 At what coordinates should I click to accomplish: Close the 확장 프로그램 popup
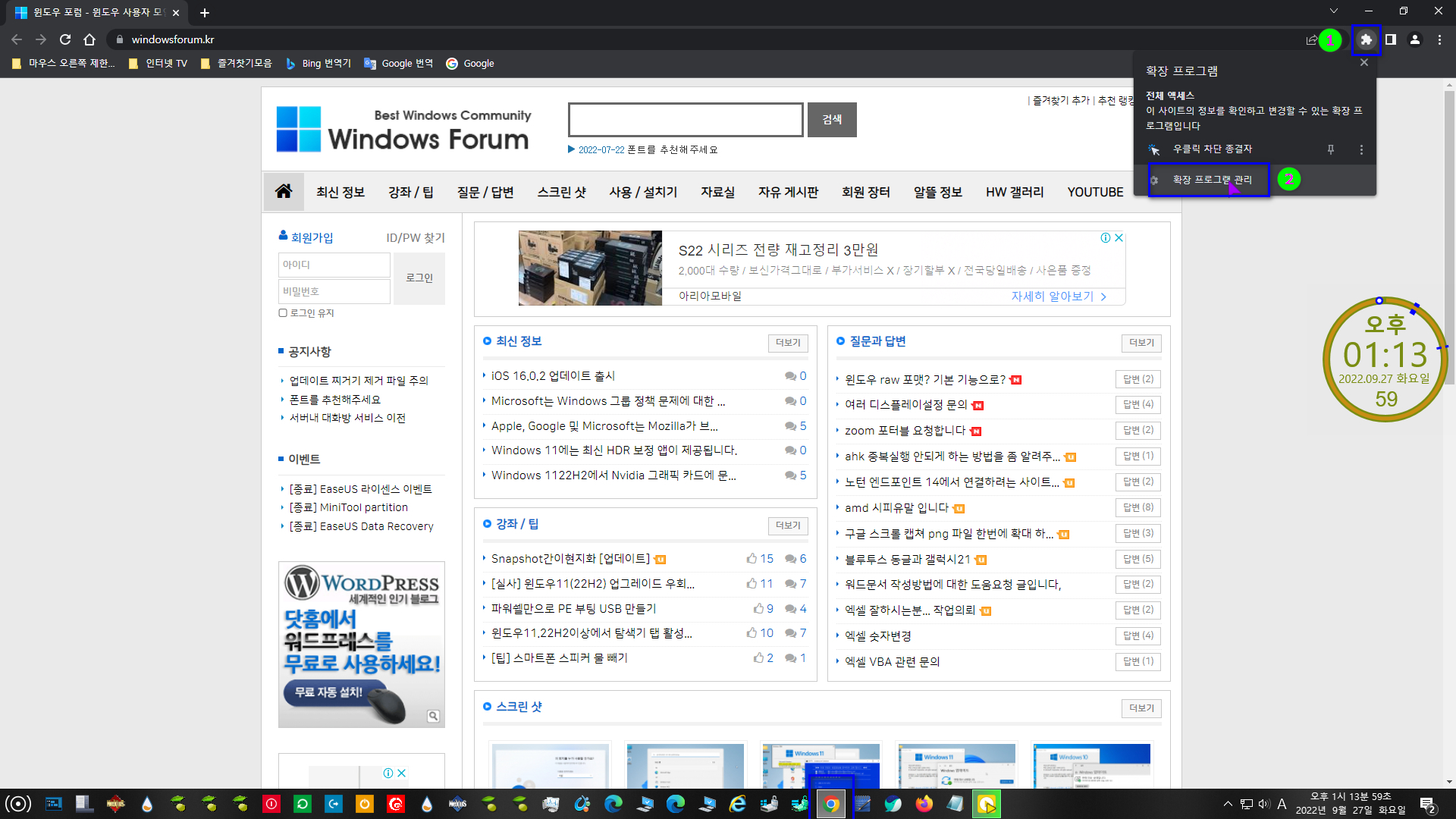(1364, 63)
